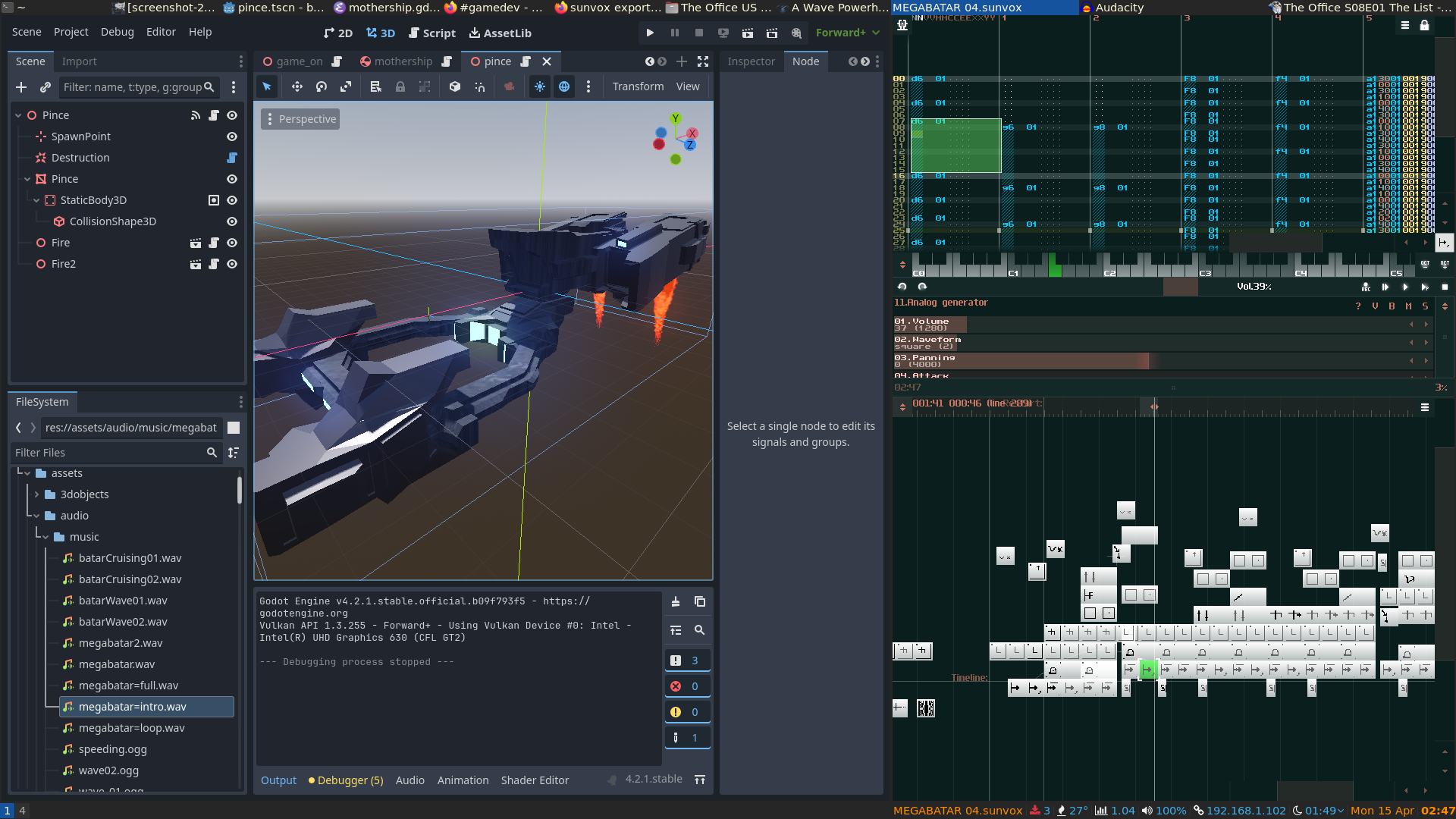Click the output search magnifier icon

700,630
